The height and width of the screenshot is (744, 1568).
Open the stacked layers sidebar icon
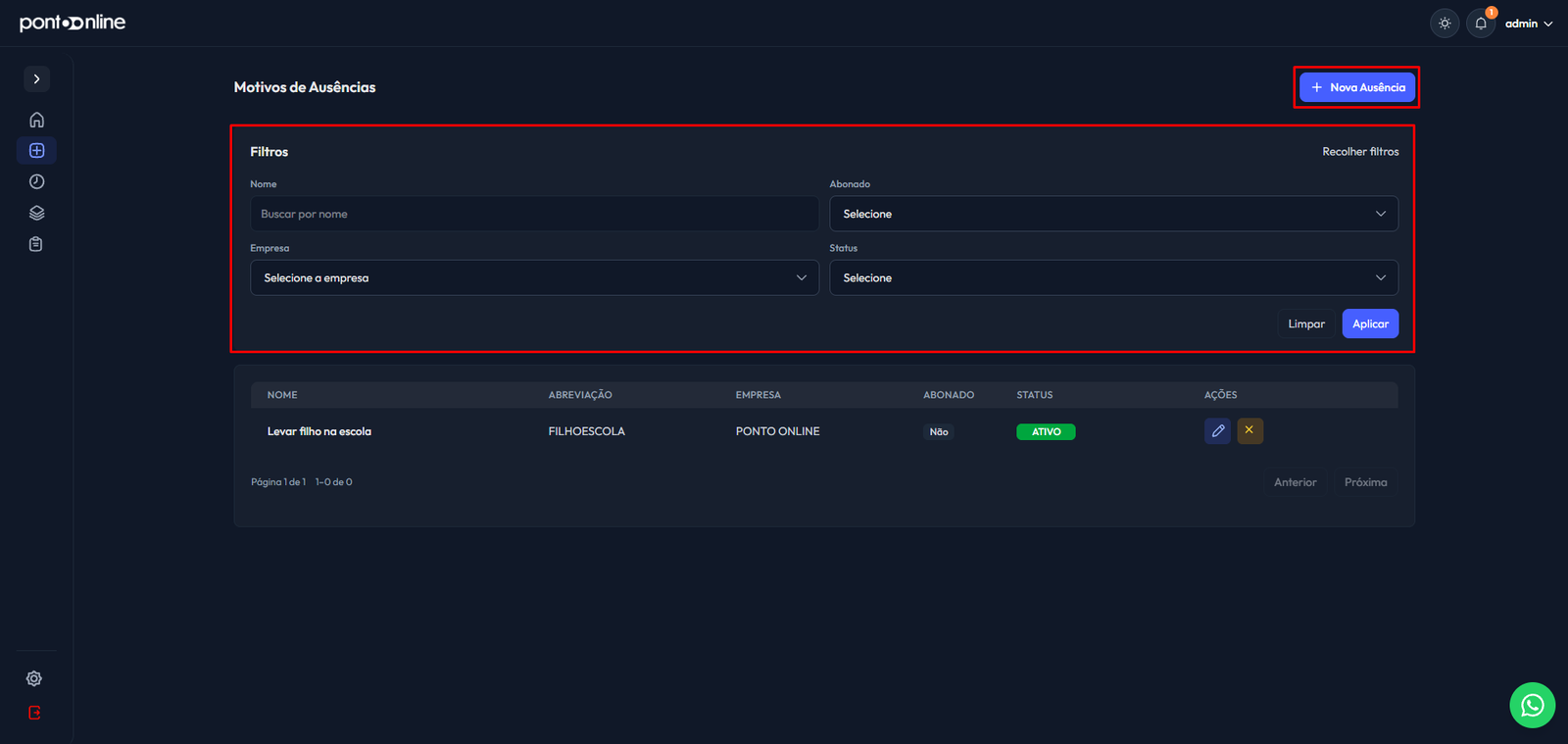pos(36,213)
